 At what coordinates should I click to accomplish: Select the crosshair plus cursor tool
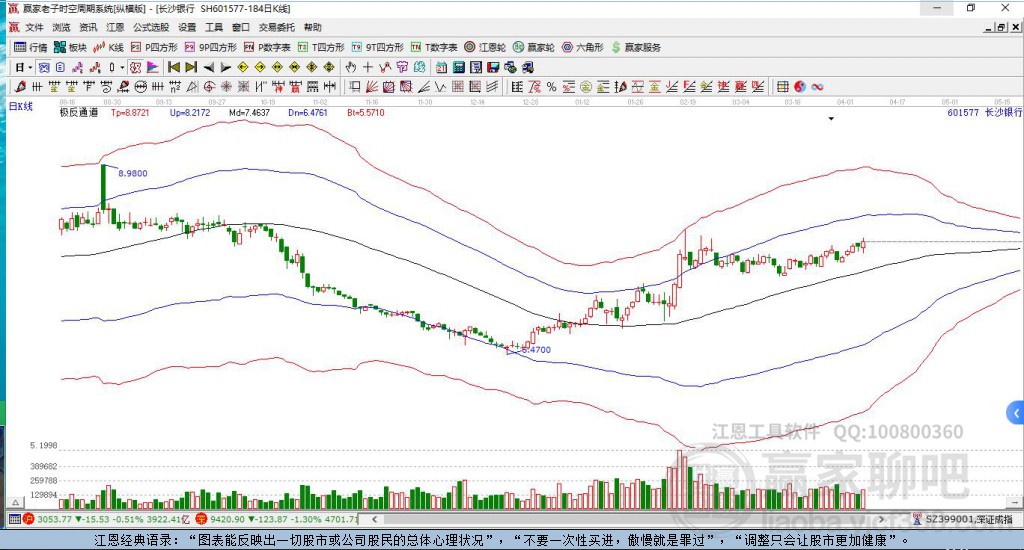coord(368,67)
